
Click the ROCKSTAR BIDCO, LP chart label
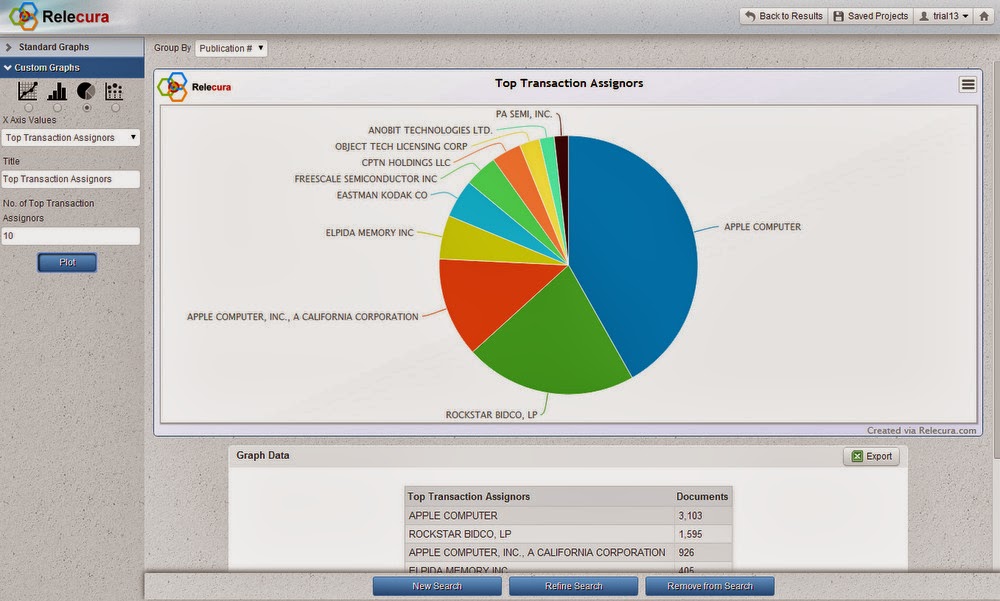[x=491, y=415]
